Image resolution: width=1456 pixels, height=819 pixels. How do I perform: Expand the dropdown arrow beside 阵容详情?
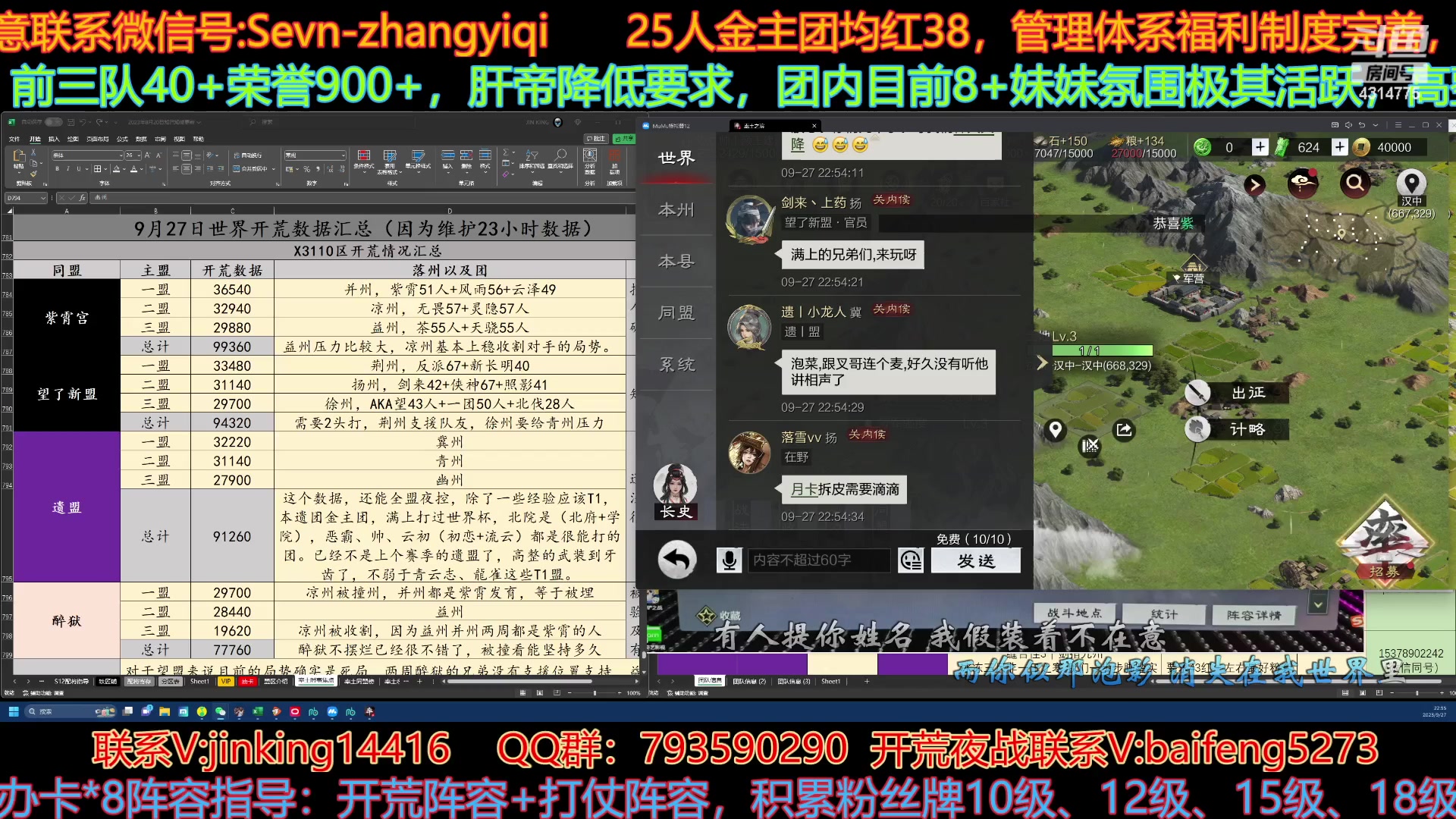click(x=1318, y=604)
